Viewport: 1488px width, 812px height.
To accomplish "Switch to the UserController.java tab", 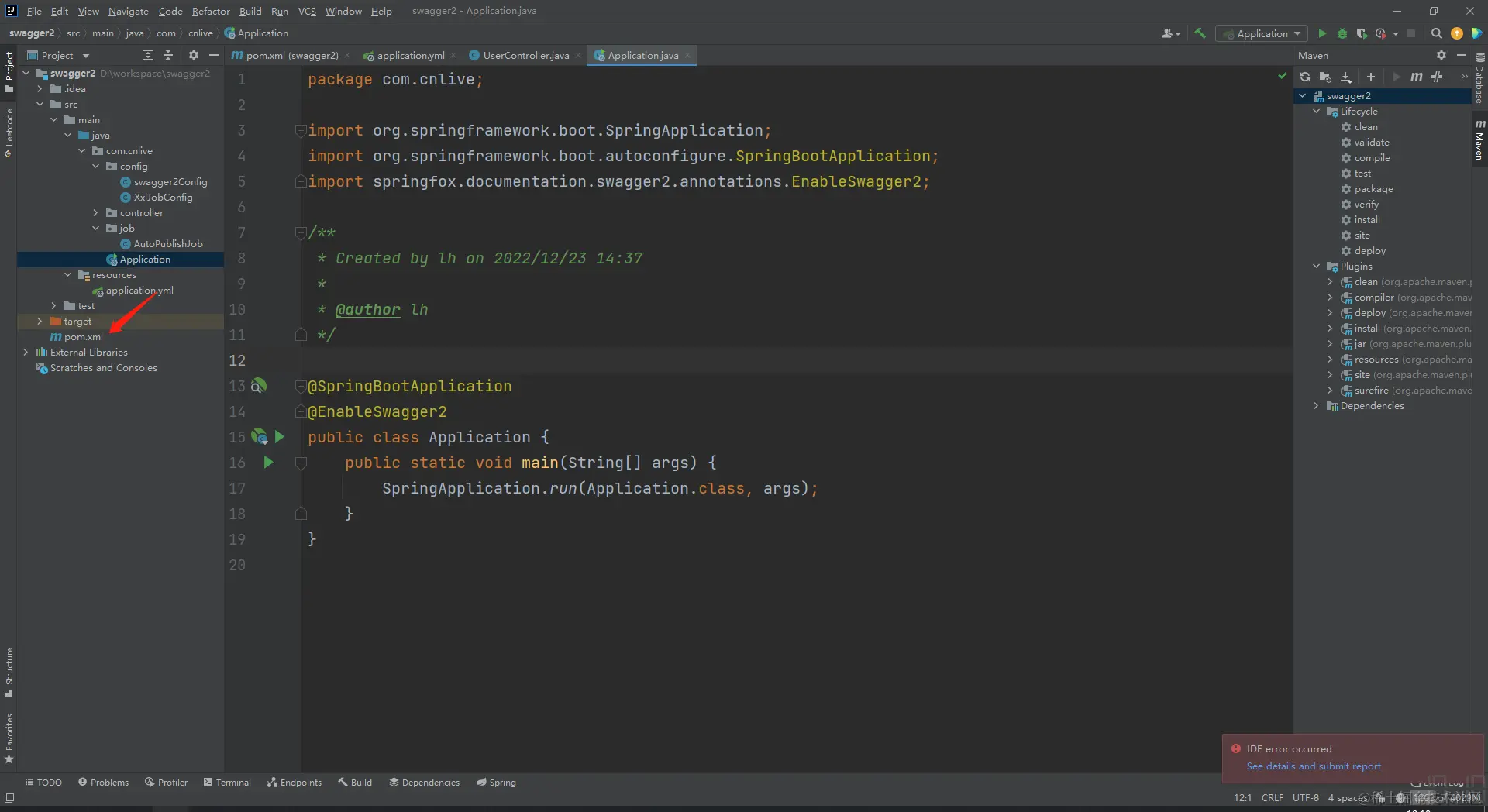I will (525, 55).
